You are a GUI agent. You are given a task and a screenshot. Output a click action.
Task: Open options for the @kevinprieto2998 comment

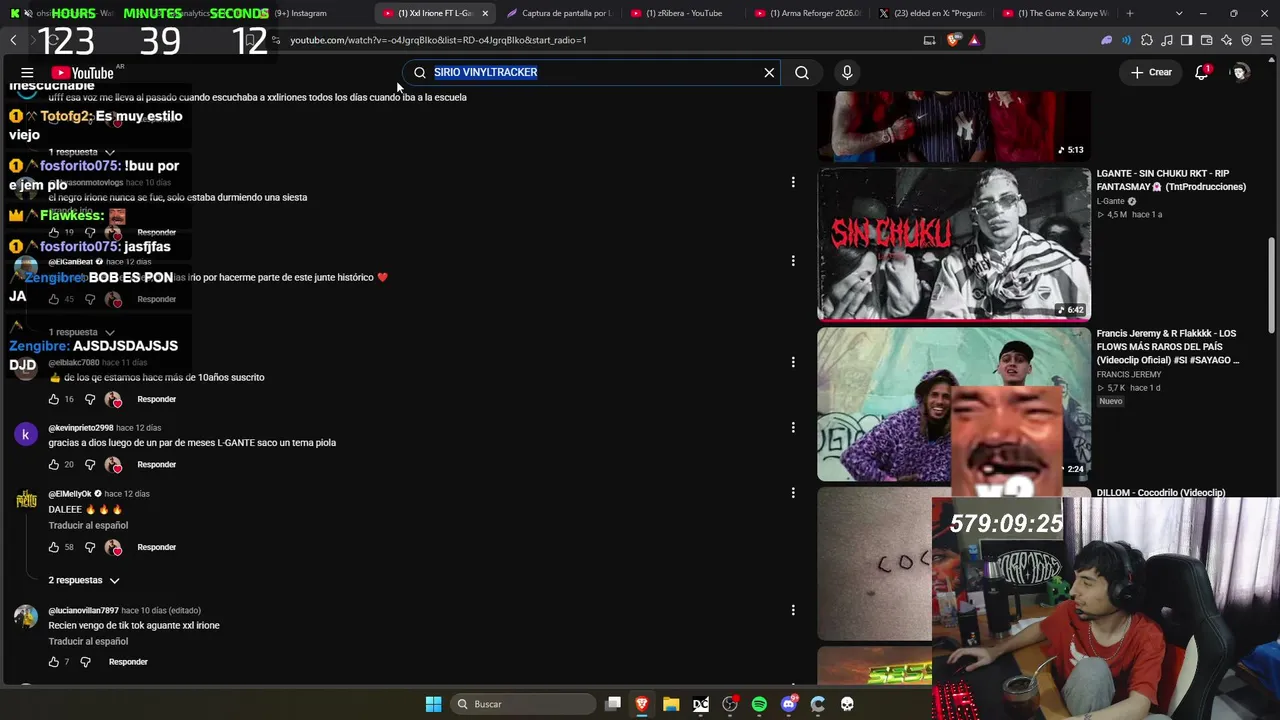(x=793, y=427)
